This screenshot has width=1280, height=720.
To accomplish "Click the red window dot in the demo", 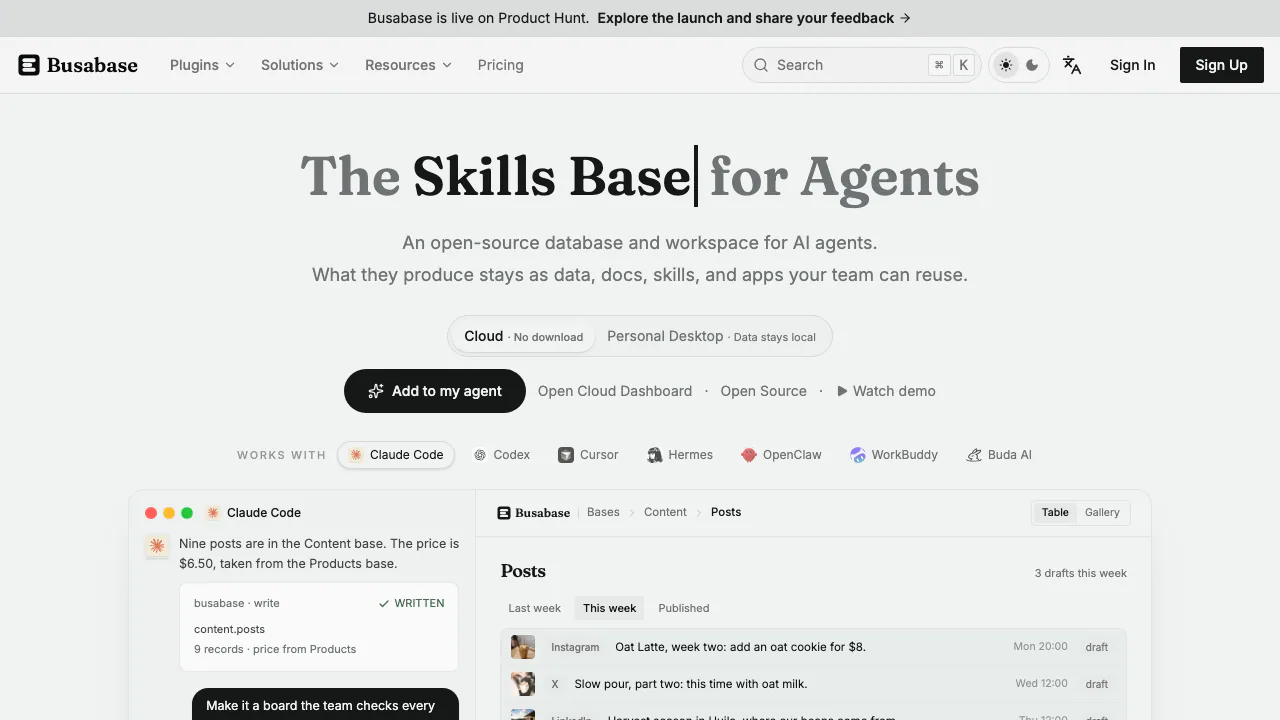I will point(151,513).
